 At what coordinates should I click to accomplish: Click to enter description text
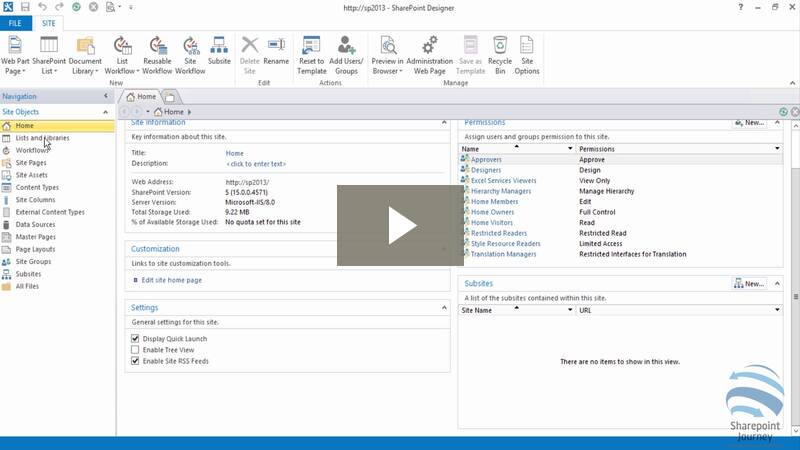click(x=256, y=164)
